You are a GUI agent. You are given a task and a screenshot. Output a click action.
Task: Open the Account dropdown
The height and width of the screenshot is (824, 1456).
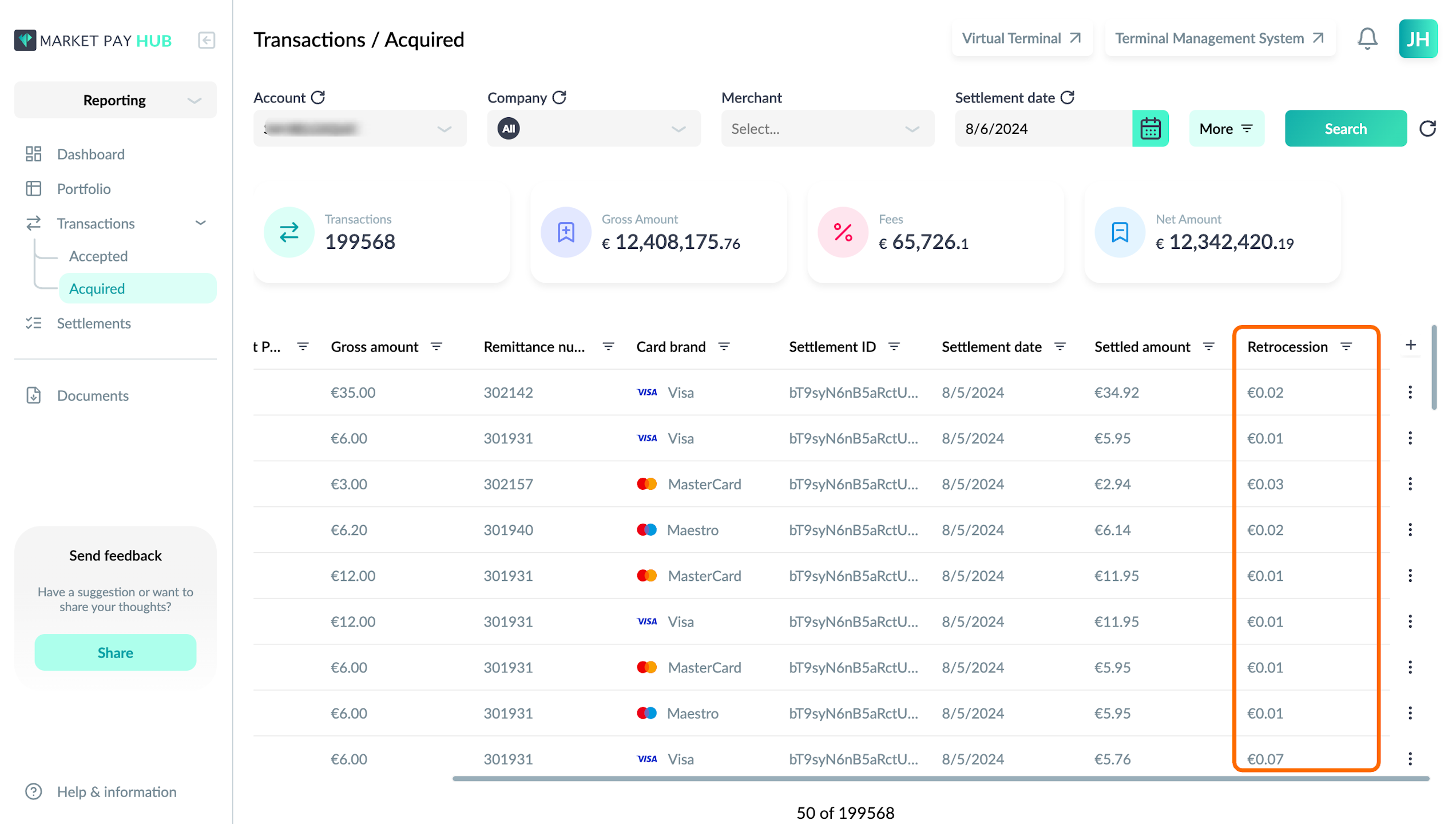coord(360,128)
